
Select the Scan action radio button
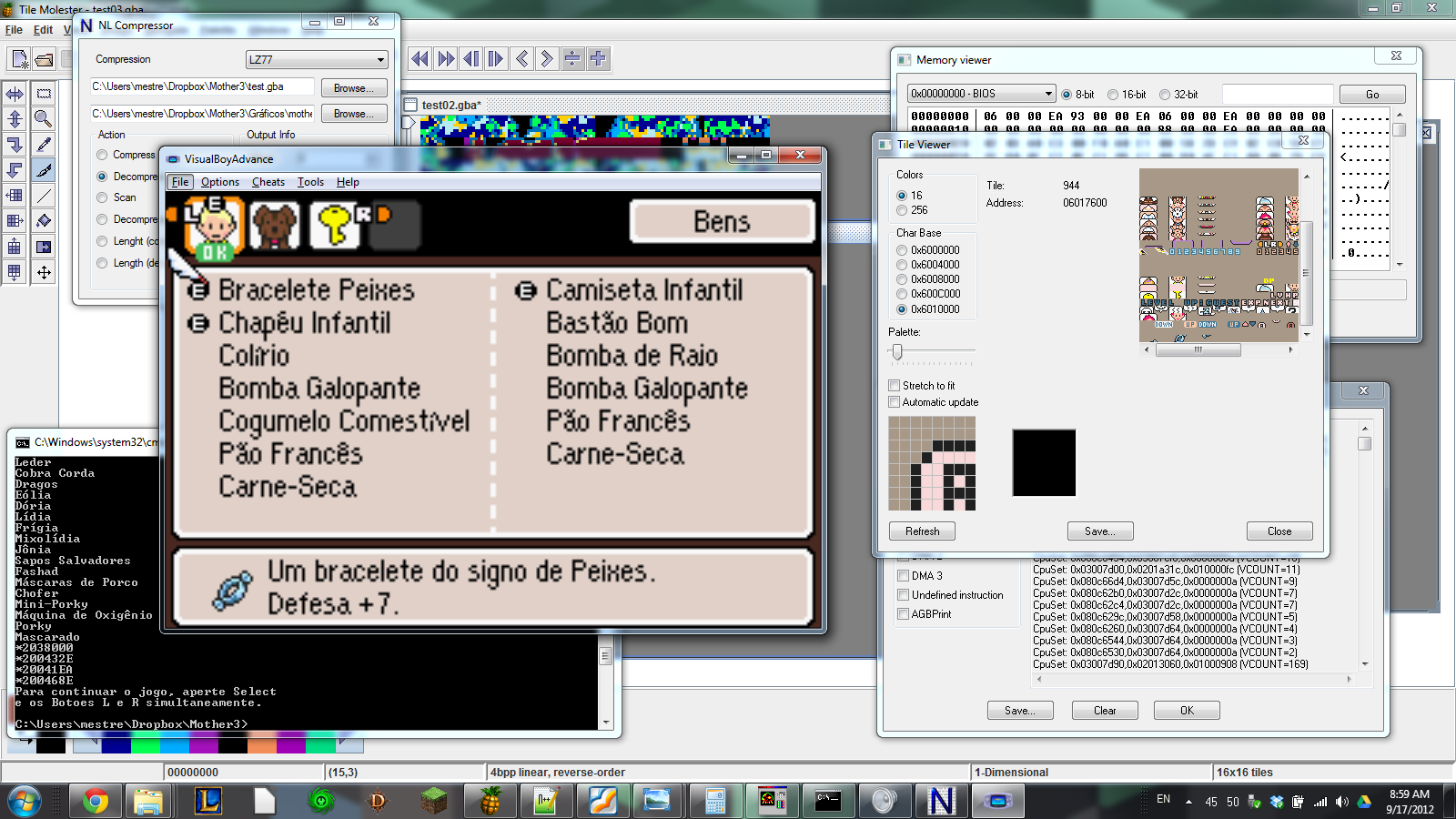click(x=102, y=197)
